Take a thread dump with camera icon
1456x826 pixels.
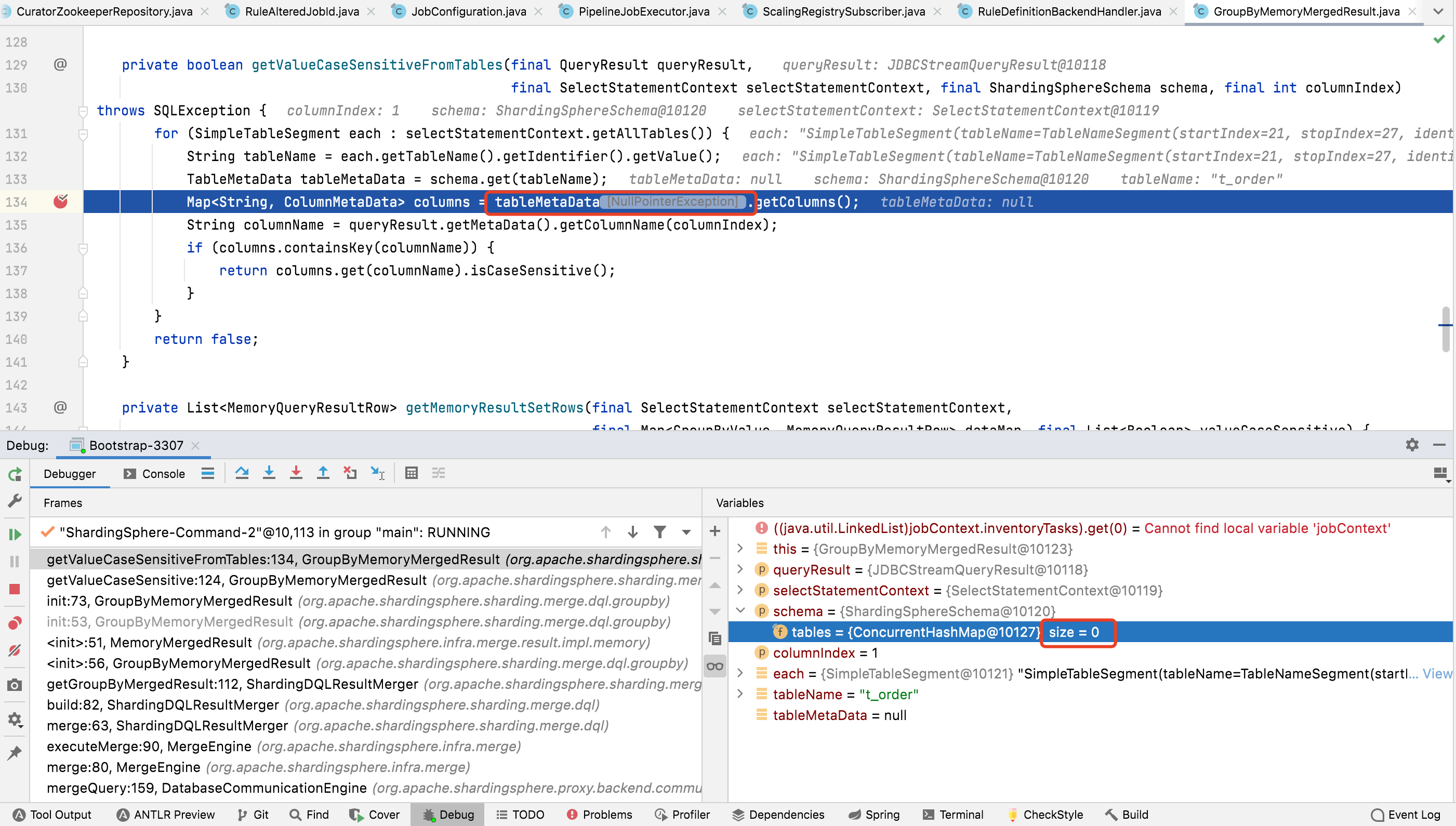pyautogui.click(x=14, y=685)
